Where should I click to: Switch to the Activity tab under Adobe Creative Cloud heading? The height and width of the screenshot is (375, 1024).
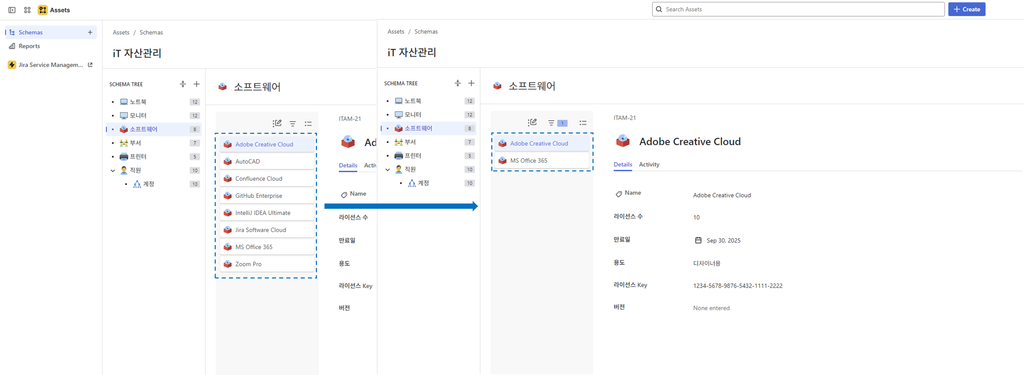[x=649, y=165]
